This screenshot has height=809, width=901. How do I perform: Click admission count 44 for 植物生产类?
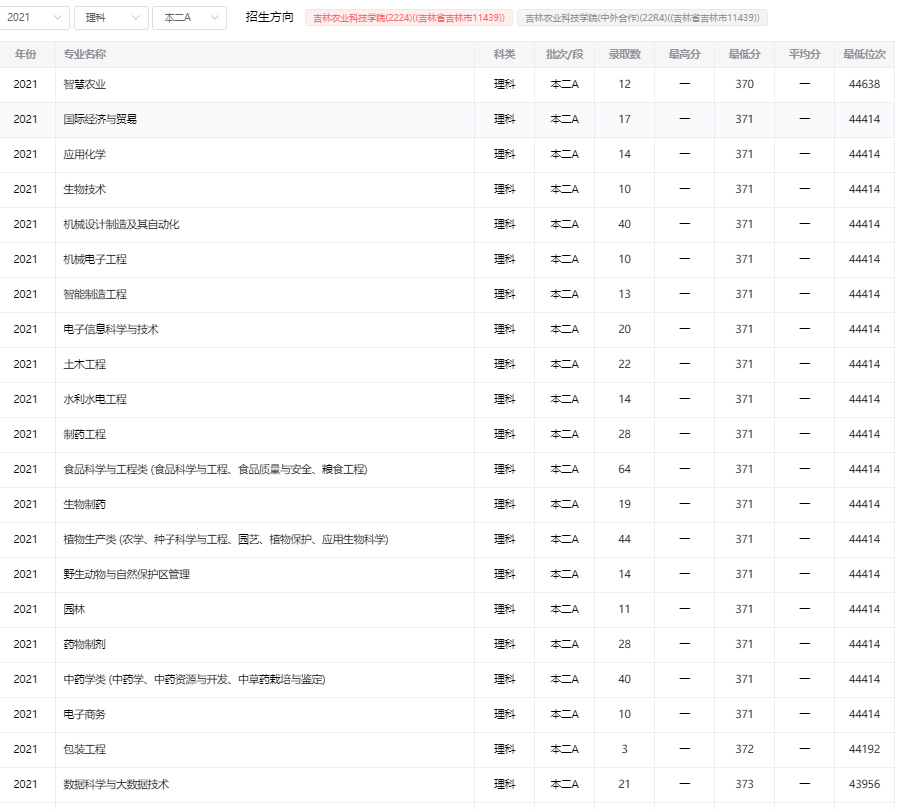pyautogui.click(x=625, y=540)
